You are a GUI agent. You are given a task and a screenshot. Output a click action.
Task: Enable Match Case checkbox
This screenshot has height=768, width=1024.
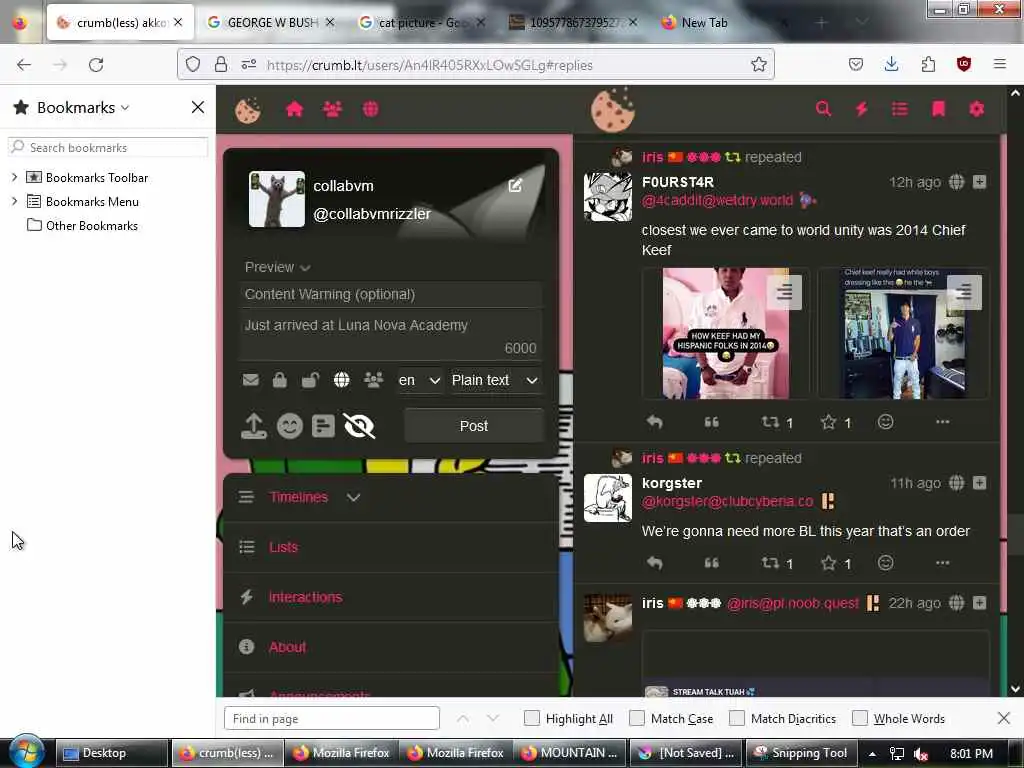click(637, 718)
